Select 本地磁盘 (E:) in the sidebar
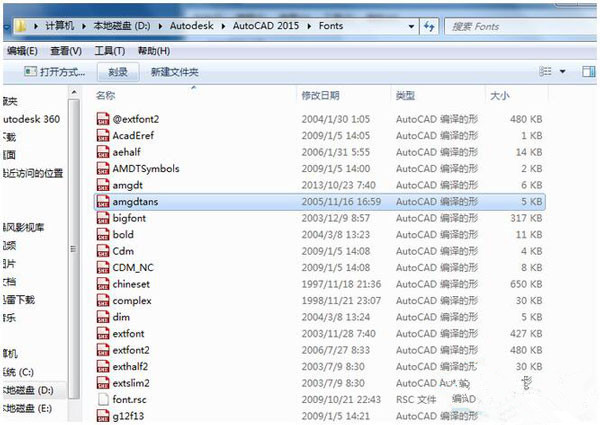The height and width of the screenshot is (425, 600). coord(28,408)
